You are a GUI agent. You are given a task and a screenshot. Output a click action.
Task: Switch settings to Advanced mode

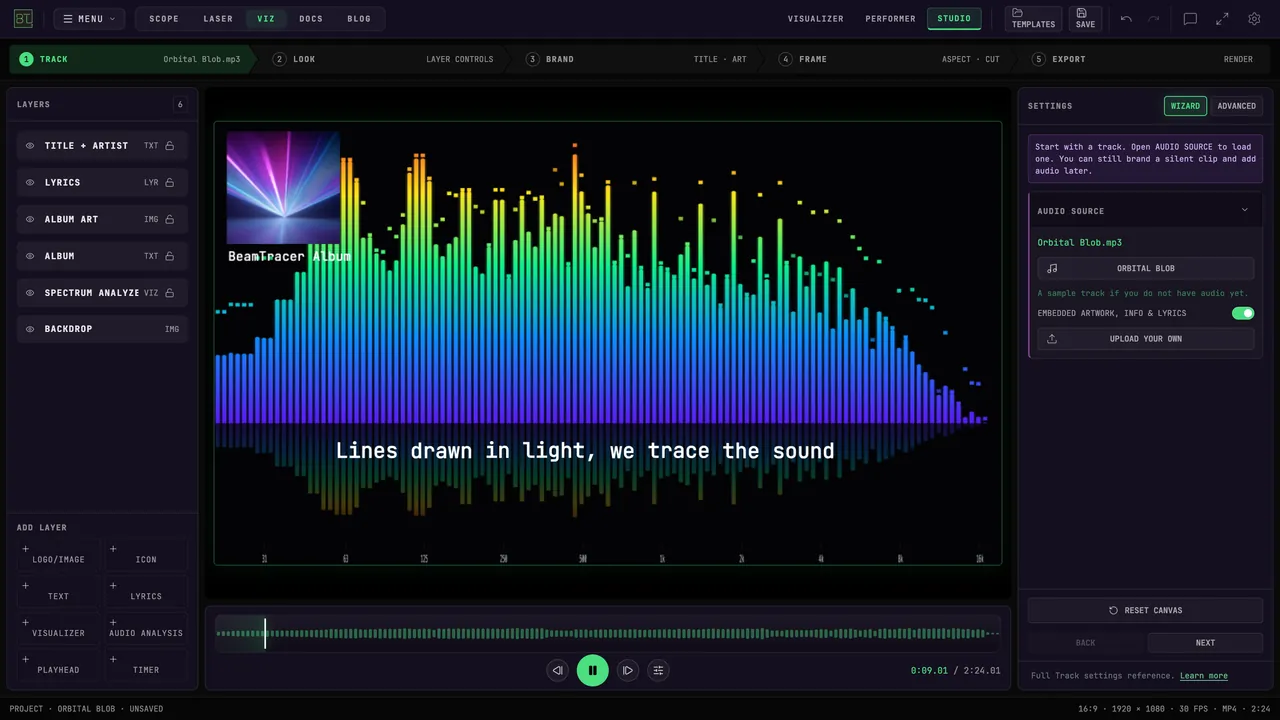click(1236, 106)
